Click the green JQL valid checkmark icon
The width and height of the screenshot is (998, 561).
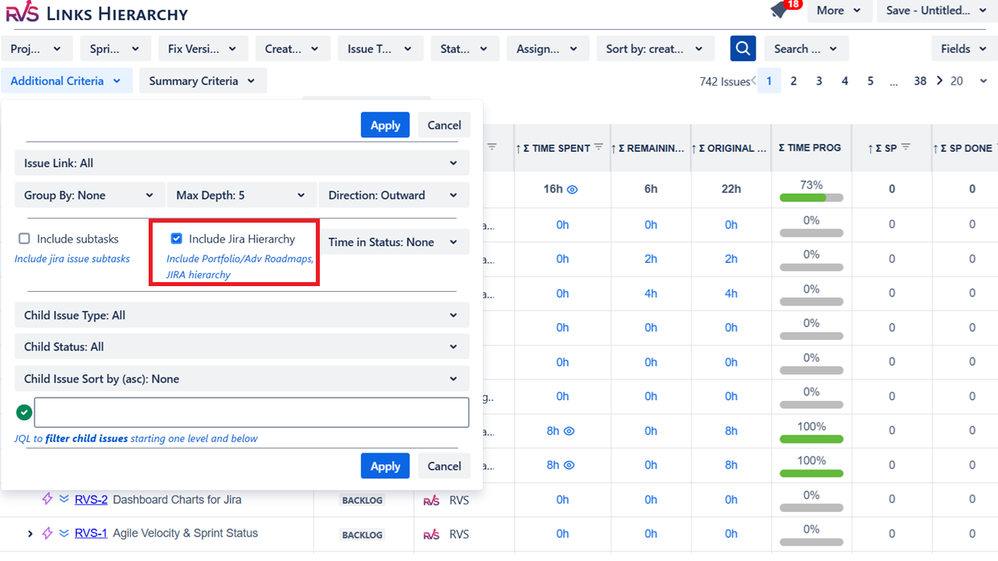click(x=24, y=413)
